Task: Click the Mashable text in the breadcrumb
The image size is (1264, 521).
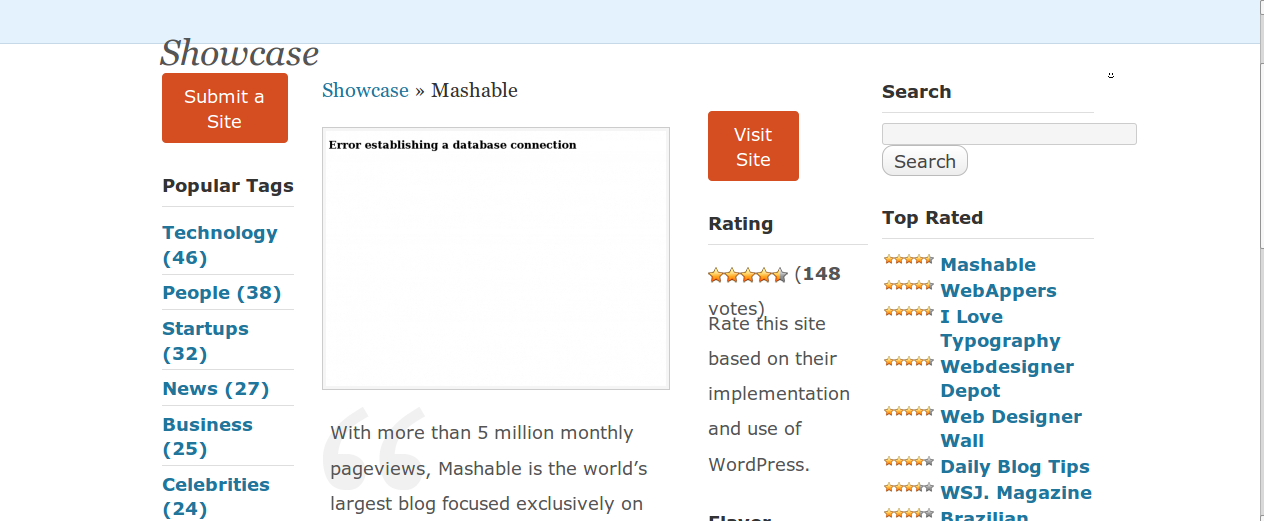Action: pos(474,90)
